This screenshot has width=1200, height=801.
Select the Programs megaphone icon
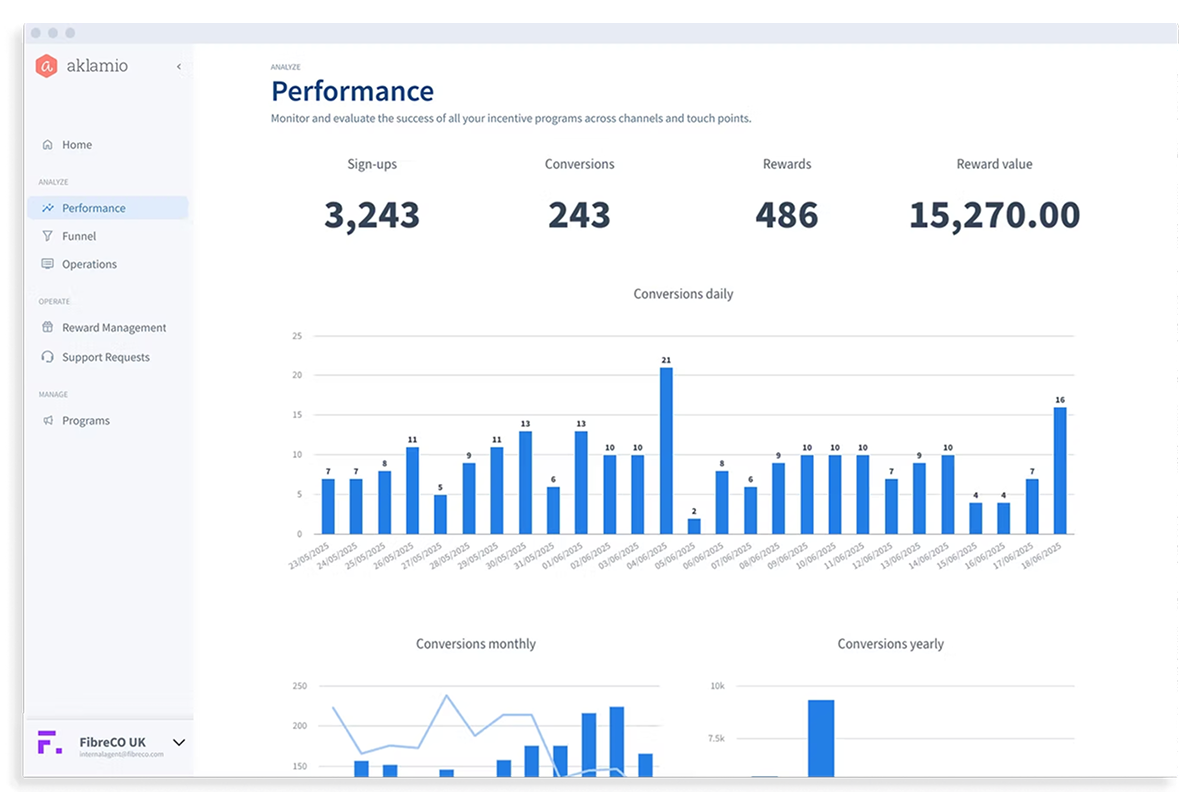click(47, 420)
